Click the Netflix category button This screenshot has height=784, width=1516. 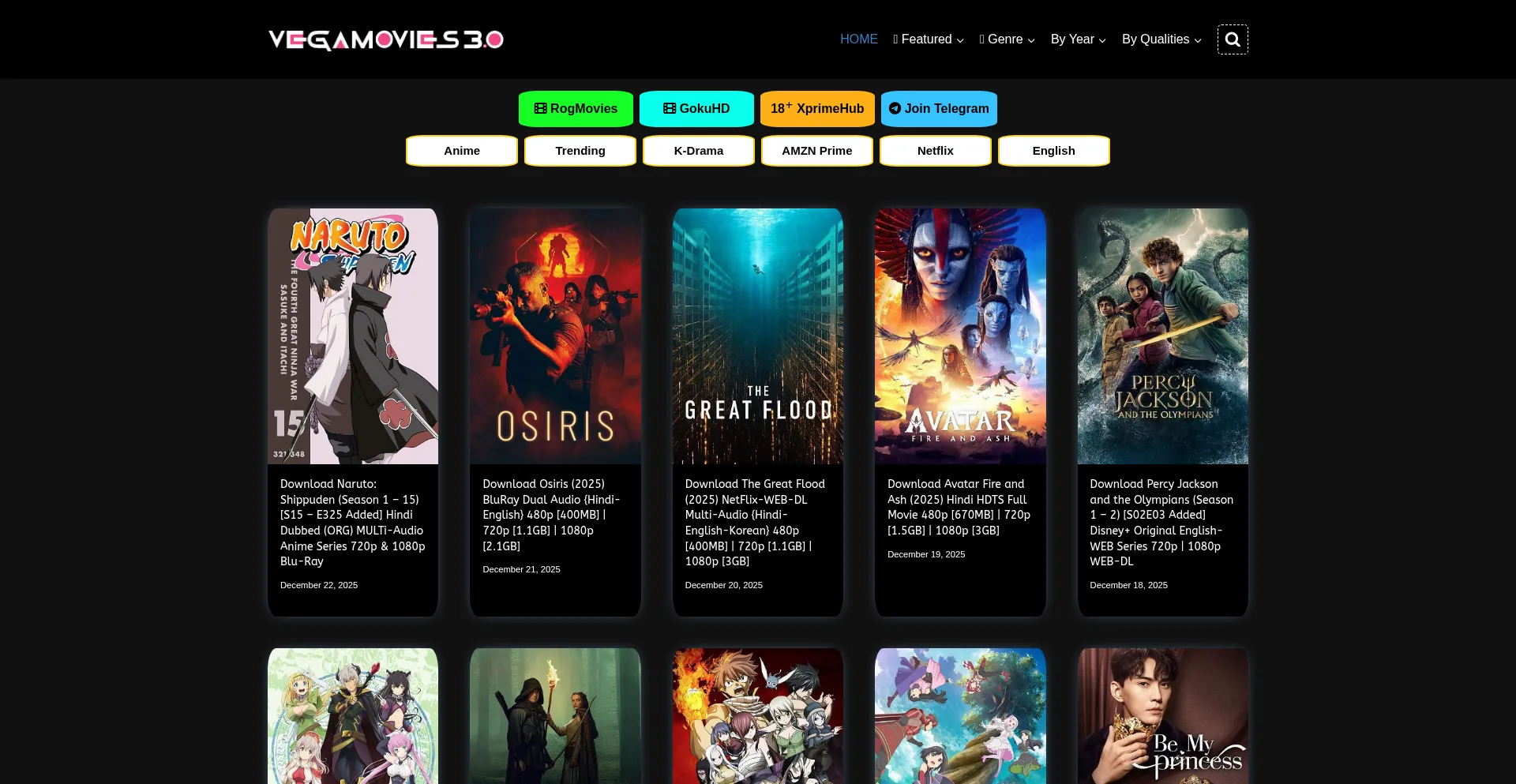(x=935, y=150)
